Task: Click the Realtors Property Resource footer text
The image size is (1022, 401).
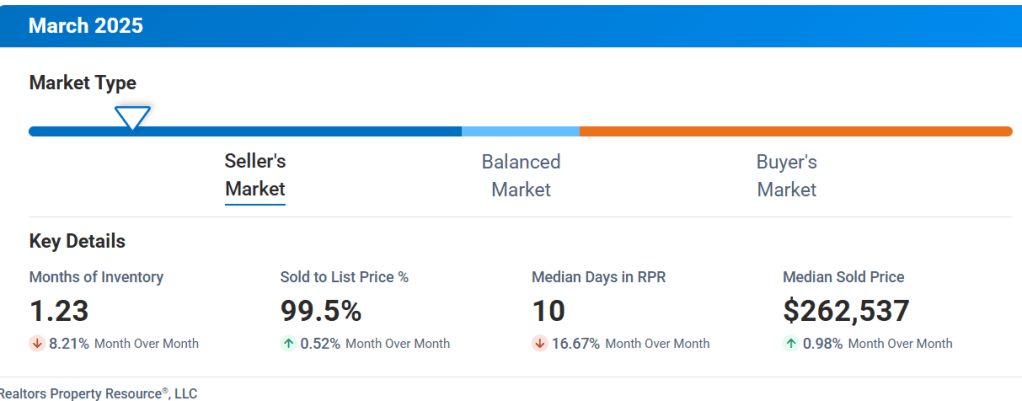Action: (98, 393)
